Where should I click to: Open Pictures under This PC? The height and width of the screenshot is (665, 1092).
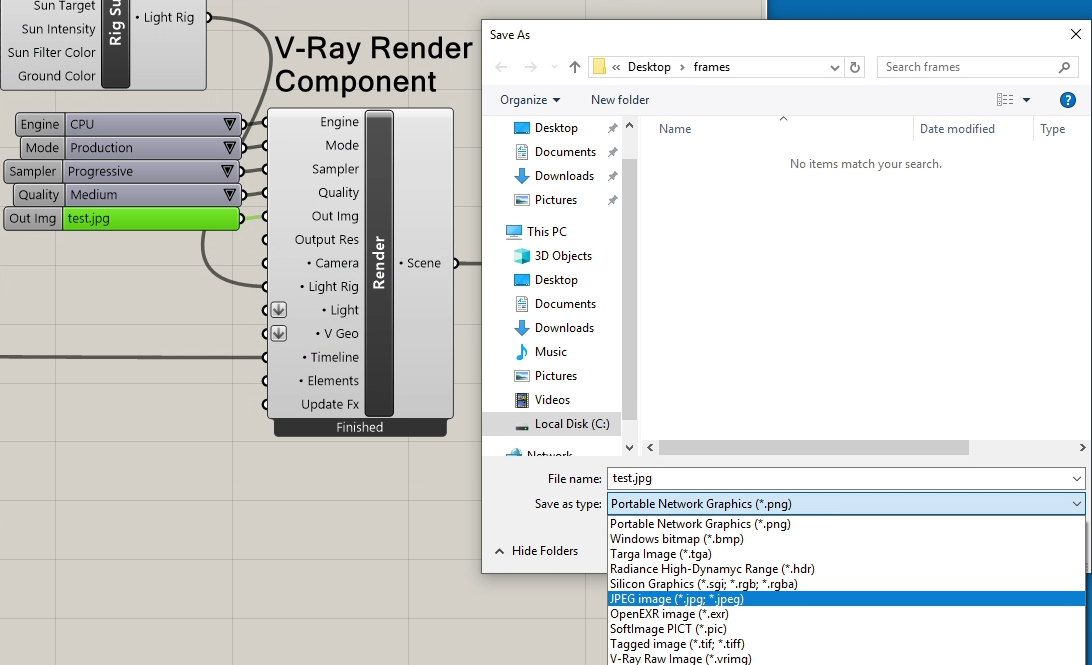coord(556,376)
